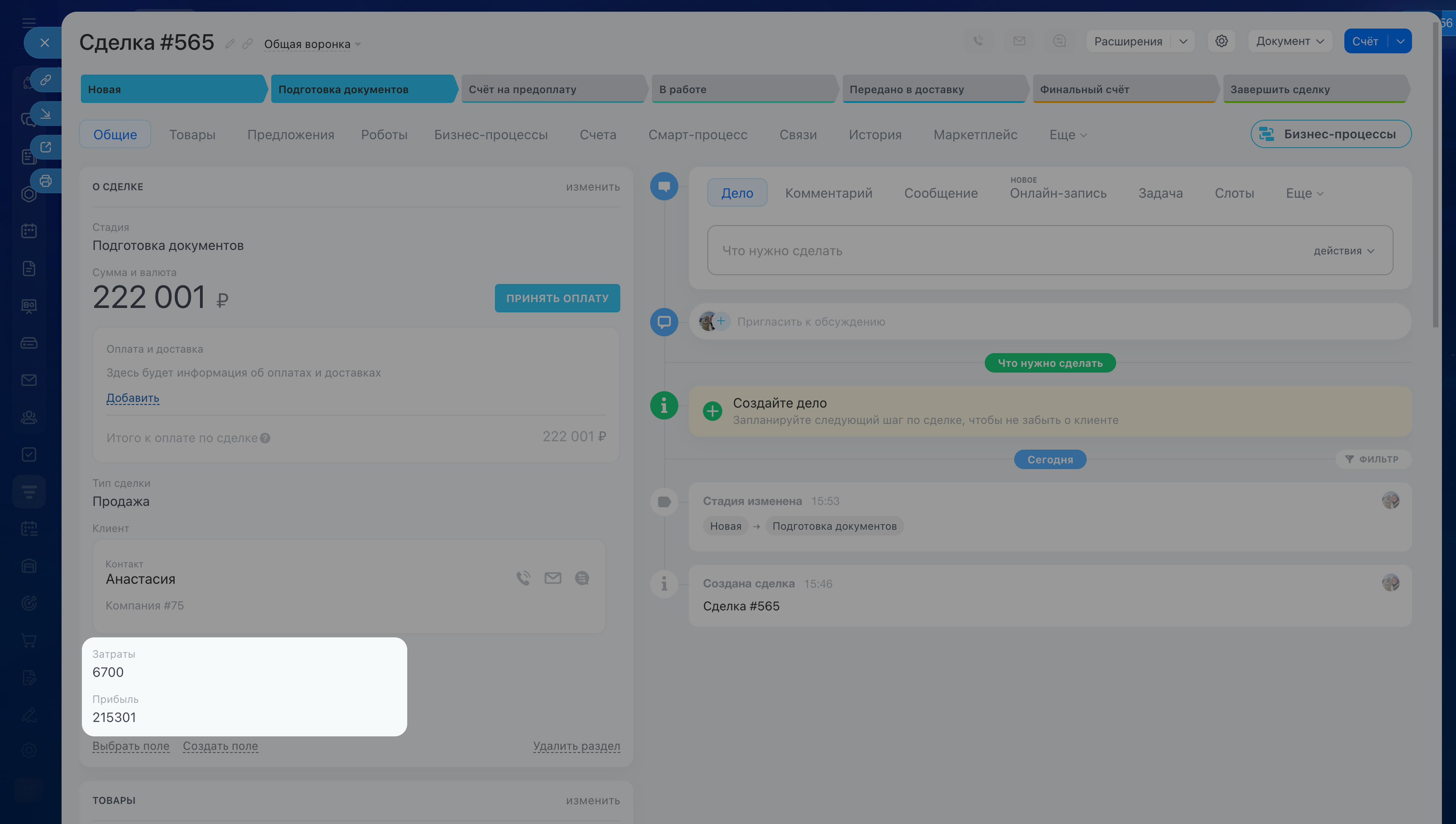Click the Что нужно сделать input field

click(961, 251)
